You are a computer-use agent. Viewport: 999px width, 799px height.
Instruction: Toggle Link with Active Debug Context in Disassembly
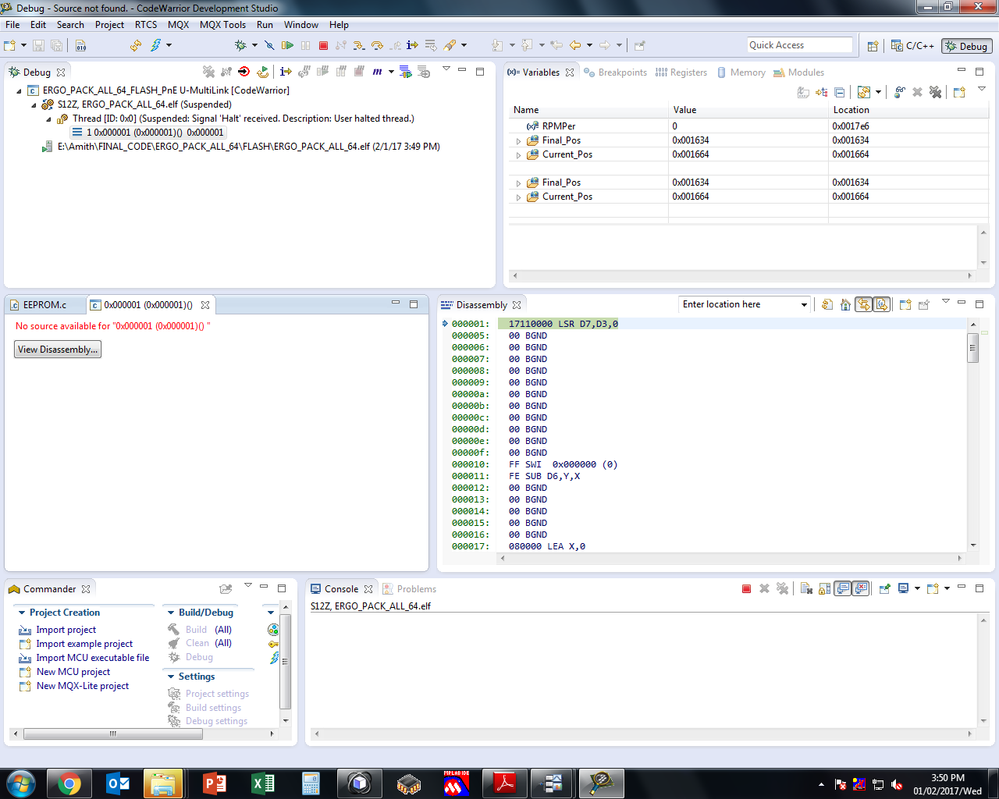(x=863, y=305)
